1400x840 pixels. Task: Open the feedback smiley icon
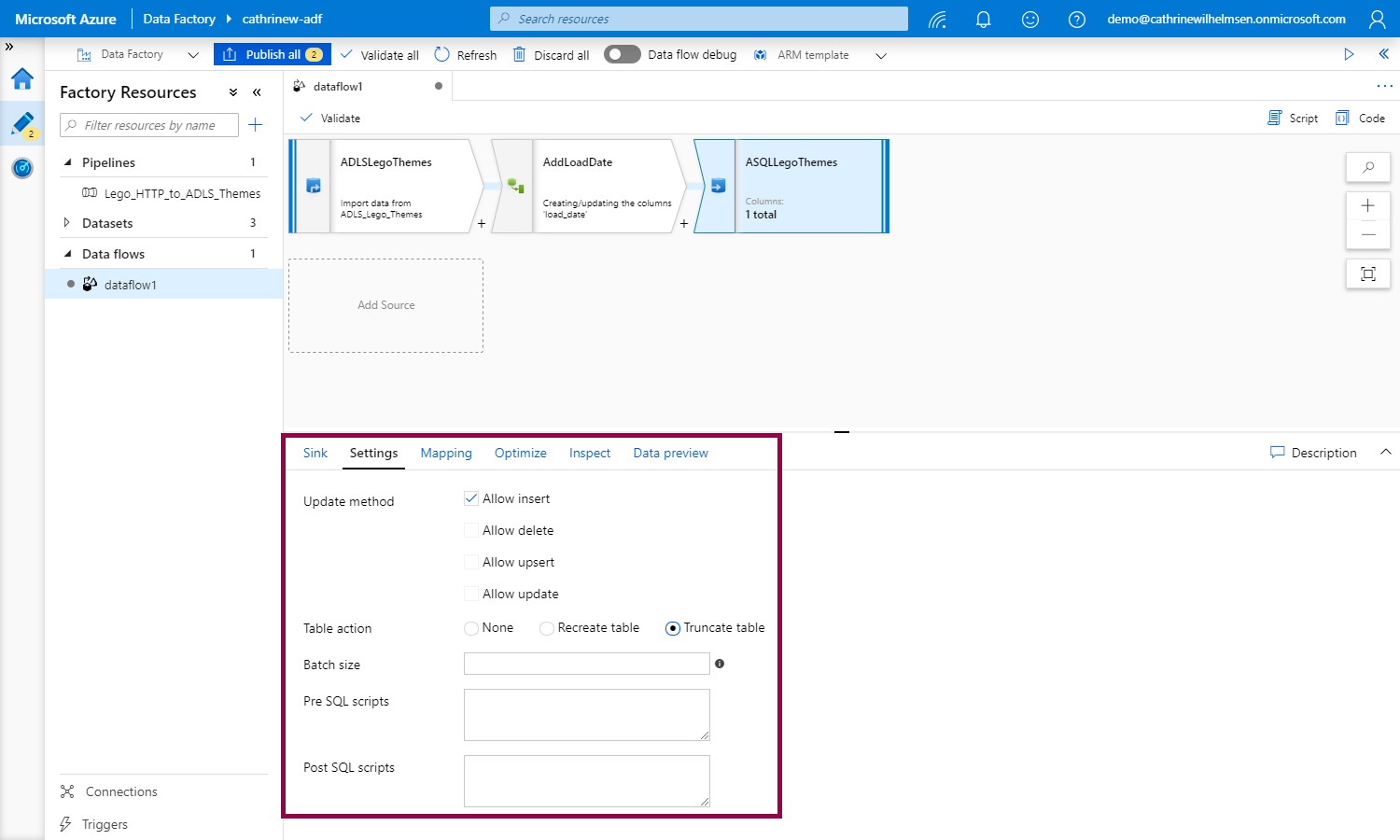[1029, 20]
